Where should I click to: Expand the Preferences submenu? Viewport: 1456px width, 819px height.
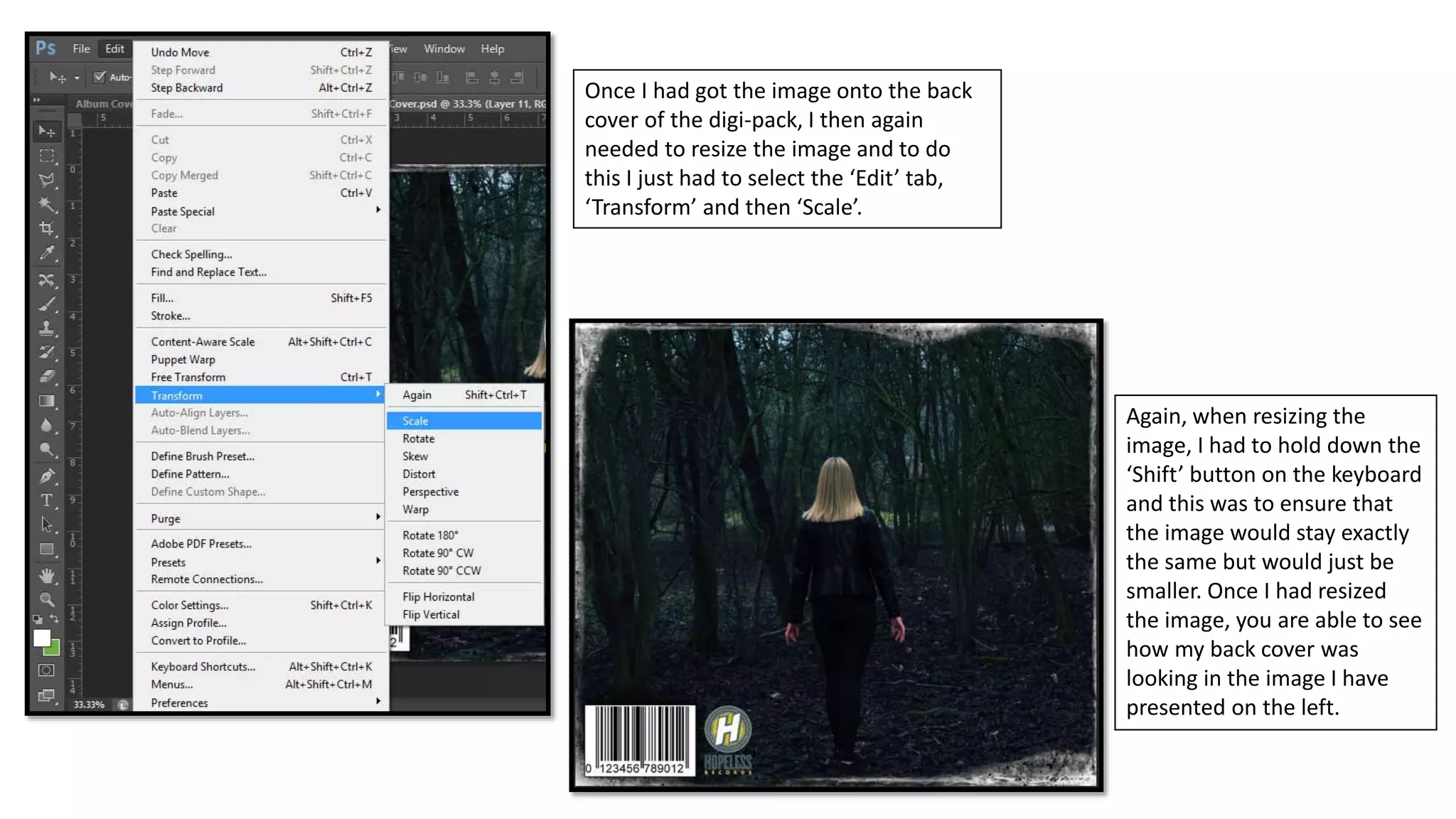260,702
